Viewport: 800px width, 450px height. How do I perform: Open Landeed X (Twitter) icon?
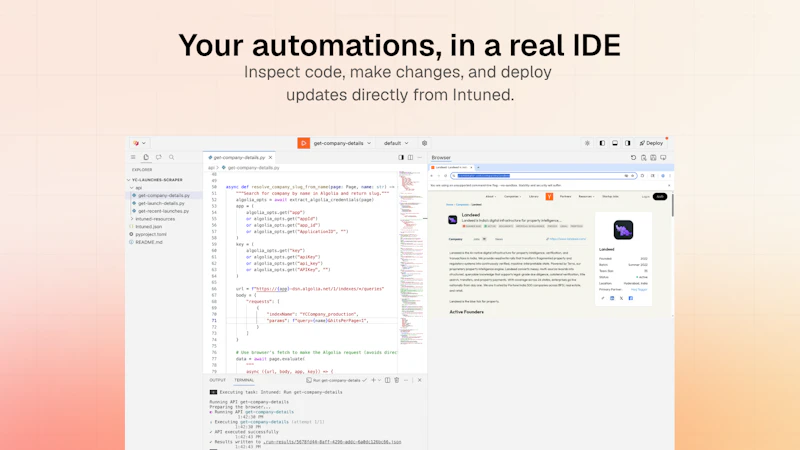click(621, 298)
